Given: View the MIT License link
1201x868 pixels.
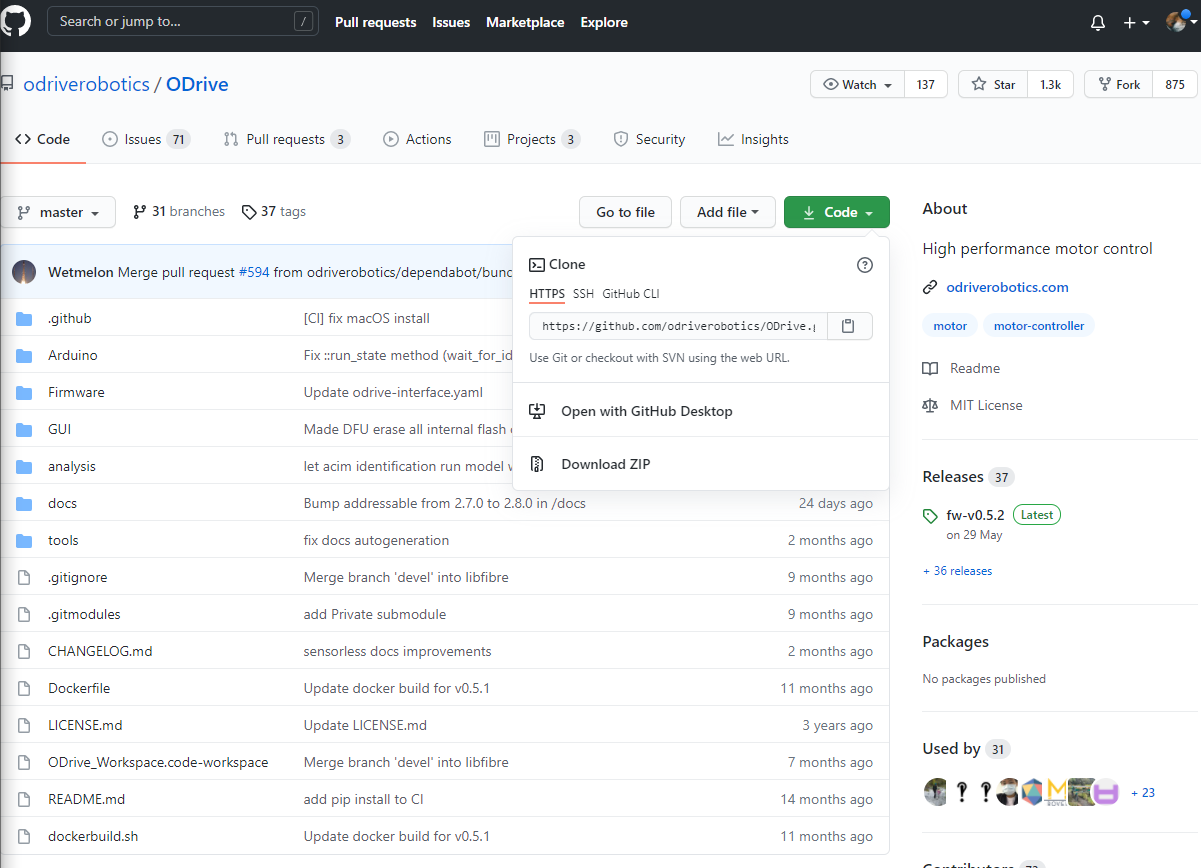Looking at the screenshot, I should (973, 405).
